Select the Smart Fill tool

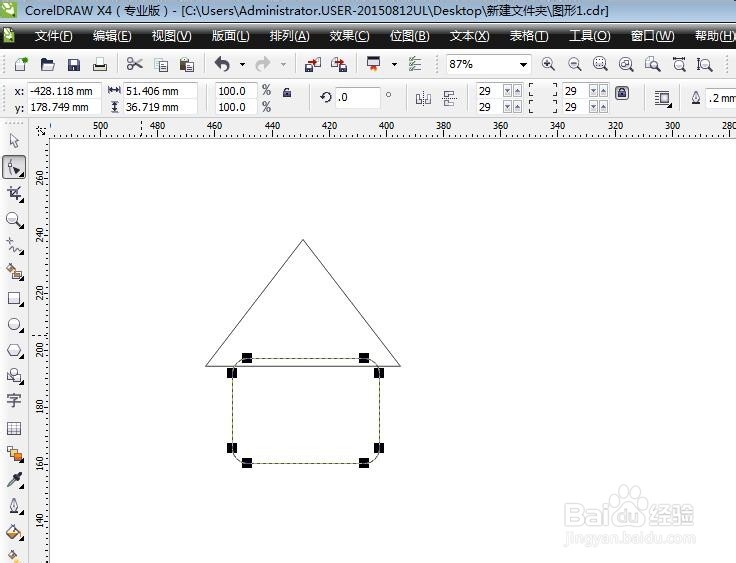click(x=15, y=272)
